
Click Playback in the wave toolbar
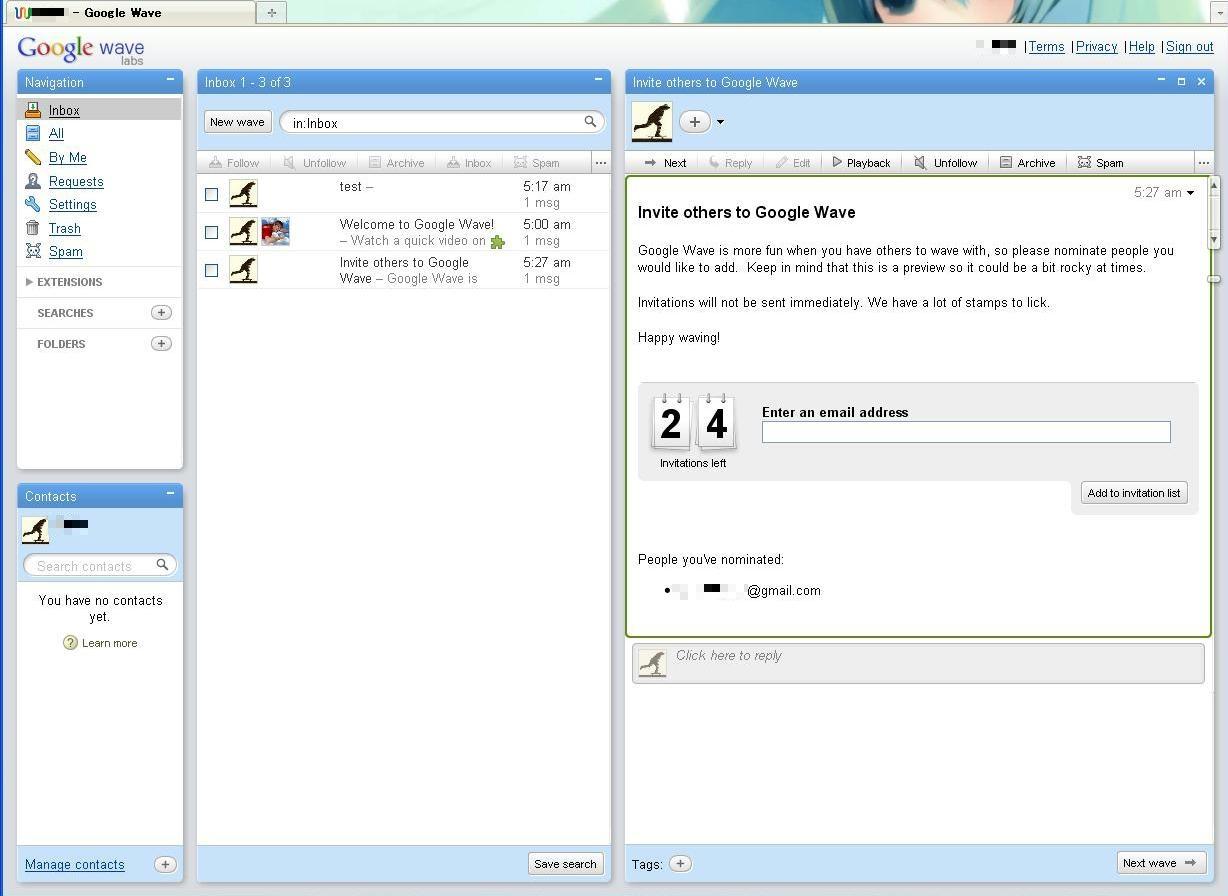coord(861,162)
